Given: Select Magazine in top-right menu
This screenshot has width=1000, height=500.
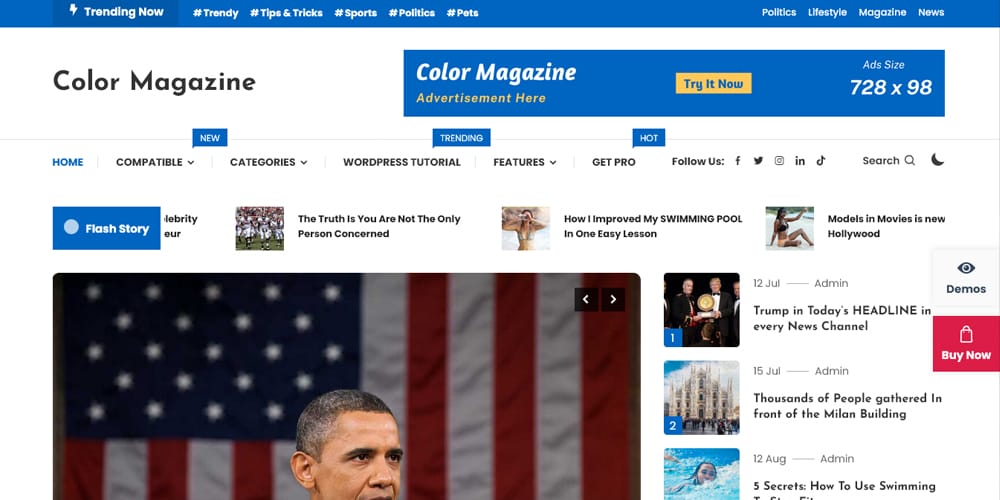Looking at the screenshot, I should pos(882,12).
